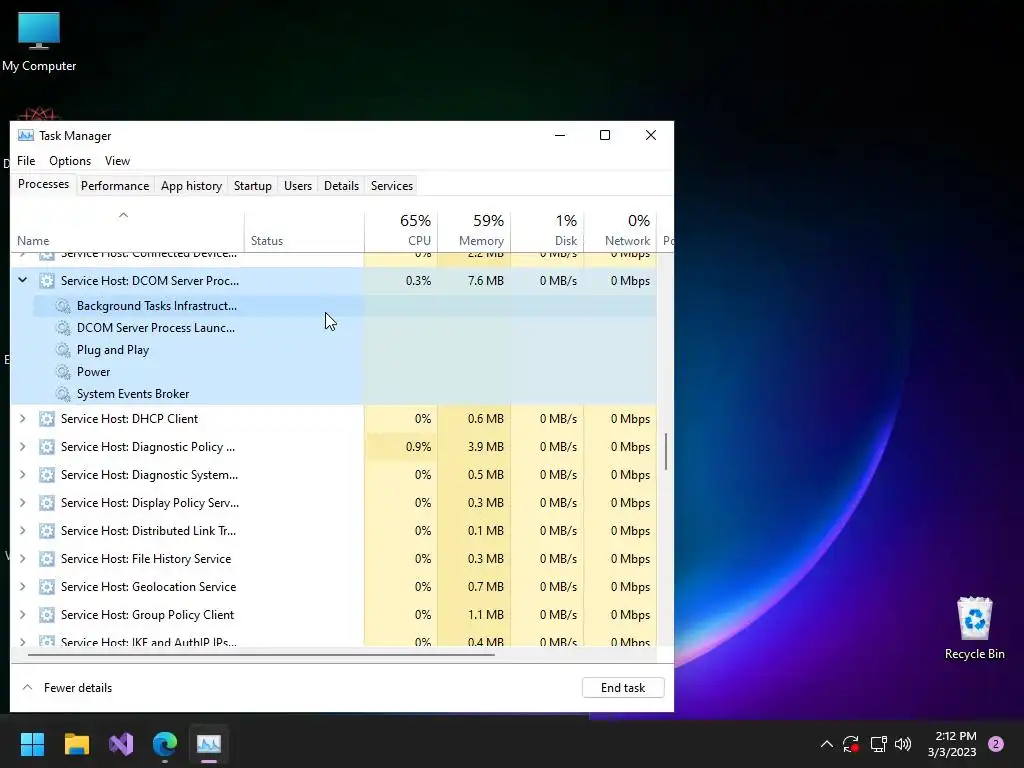
Task: Open the Windows Start menu
Action: coord(32,743)
